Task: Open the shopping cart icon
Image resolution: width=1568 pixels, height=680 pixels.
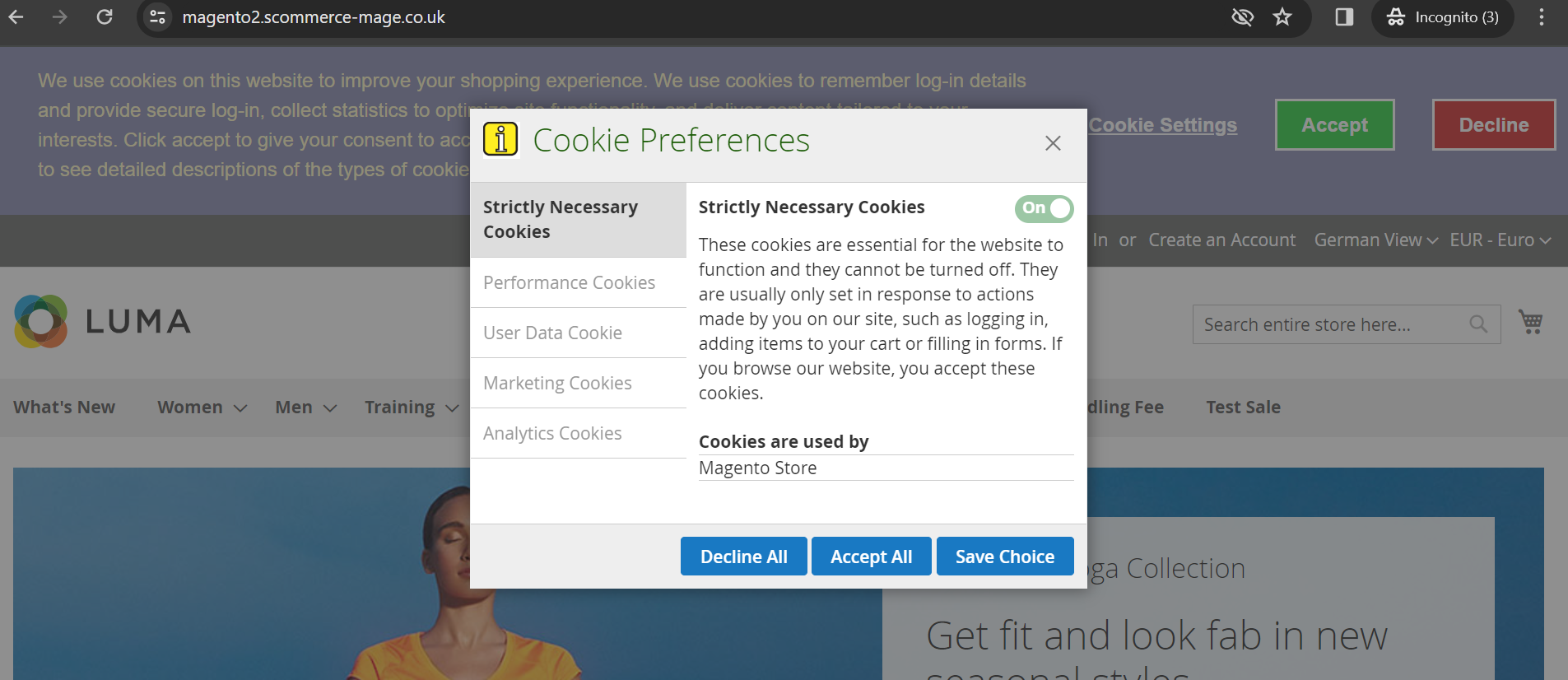Action: (x=1530, y=322)
